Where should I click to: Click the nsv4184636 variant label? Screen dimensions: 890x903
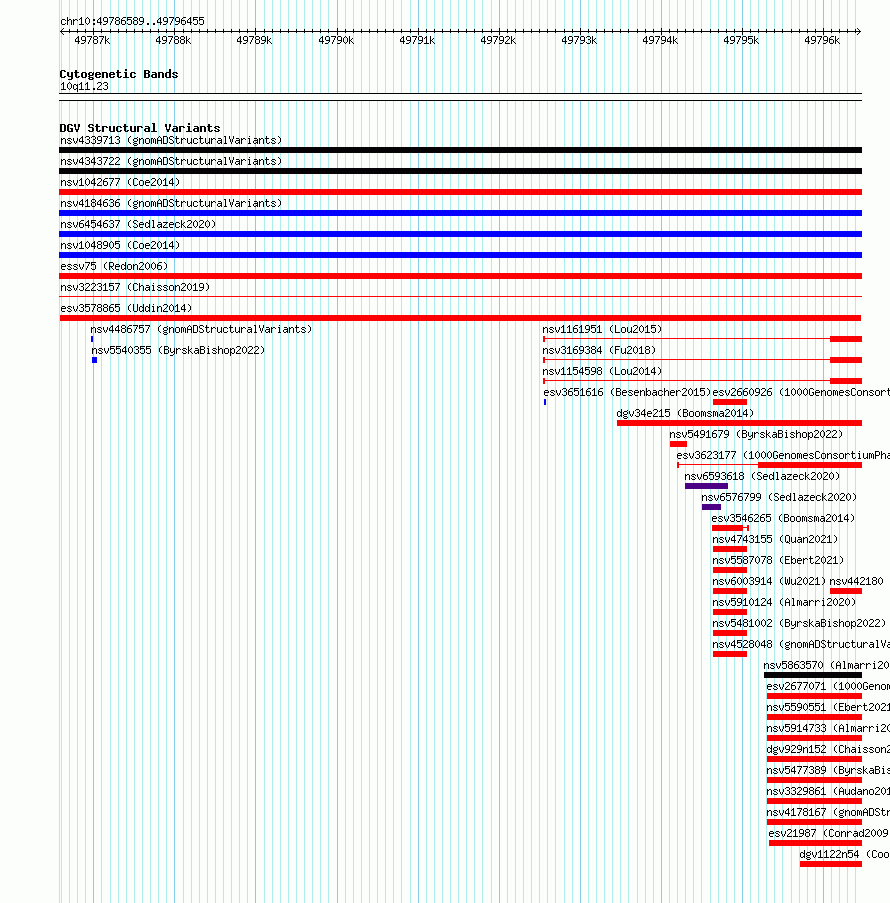click(171, 203)
